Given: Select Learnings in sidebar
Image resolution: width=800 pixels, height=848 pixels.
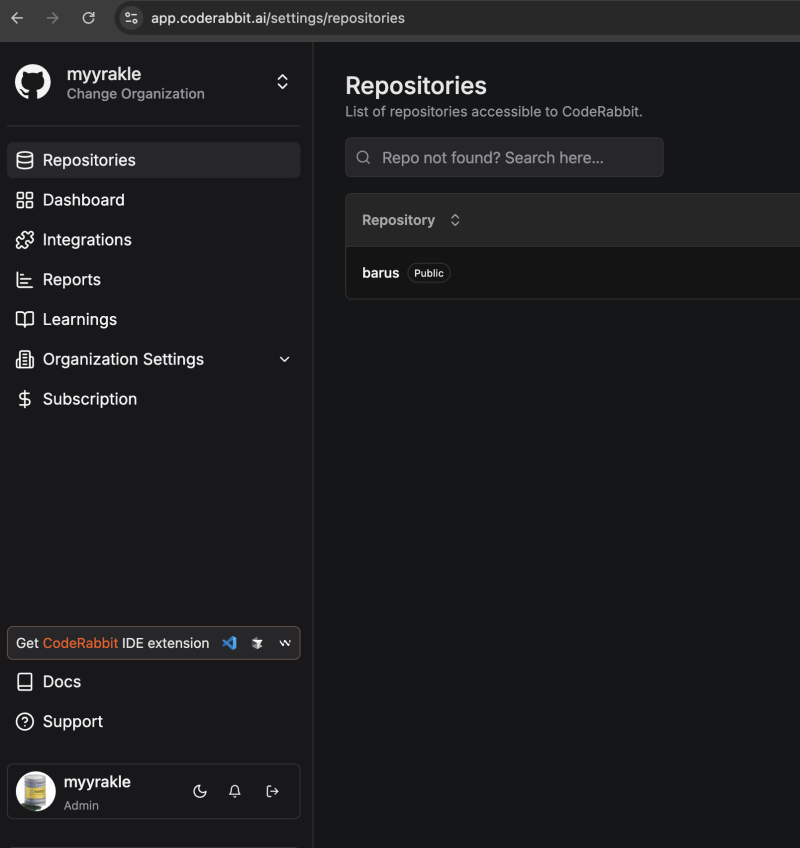Looking at the screenshot, I should (x=79, y=319).
